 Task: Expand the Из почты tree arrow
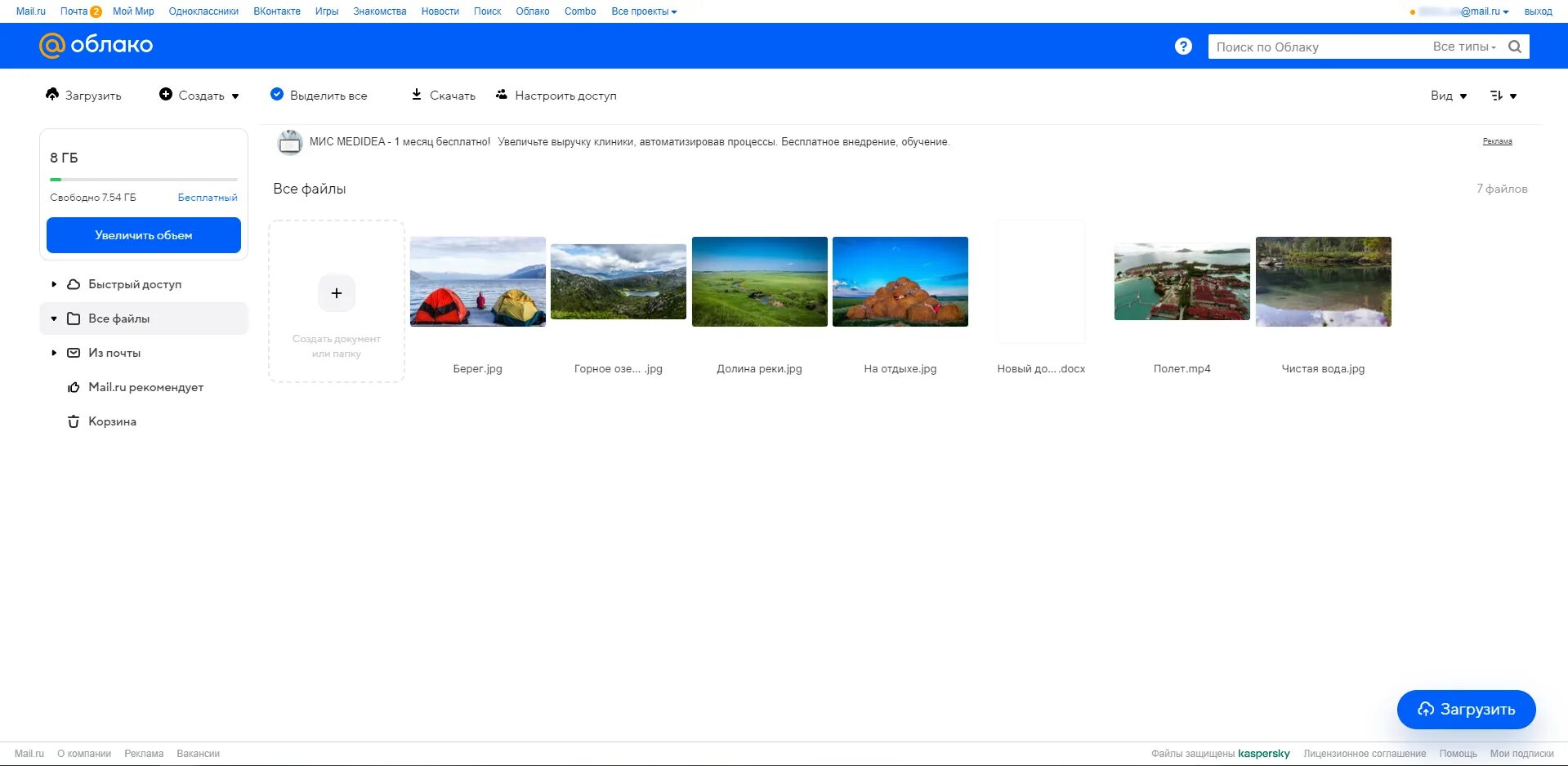tap(54, 353)
